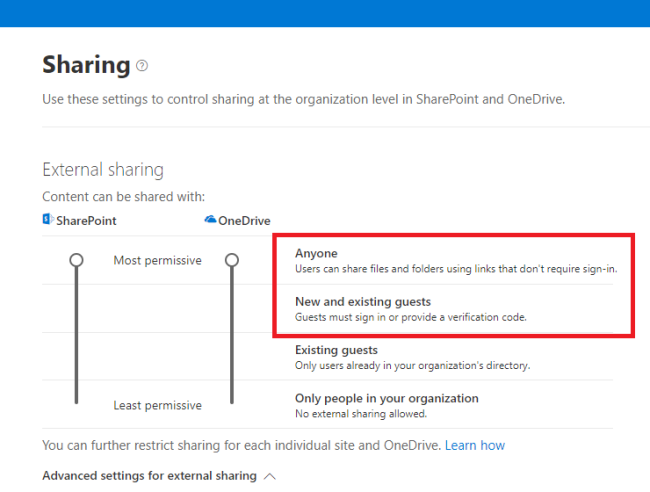Choose the Anyone sharing level
Viewport: 650px width, 492px height.
316,253
